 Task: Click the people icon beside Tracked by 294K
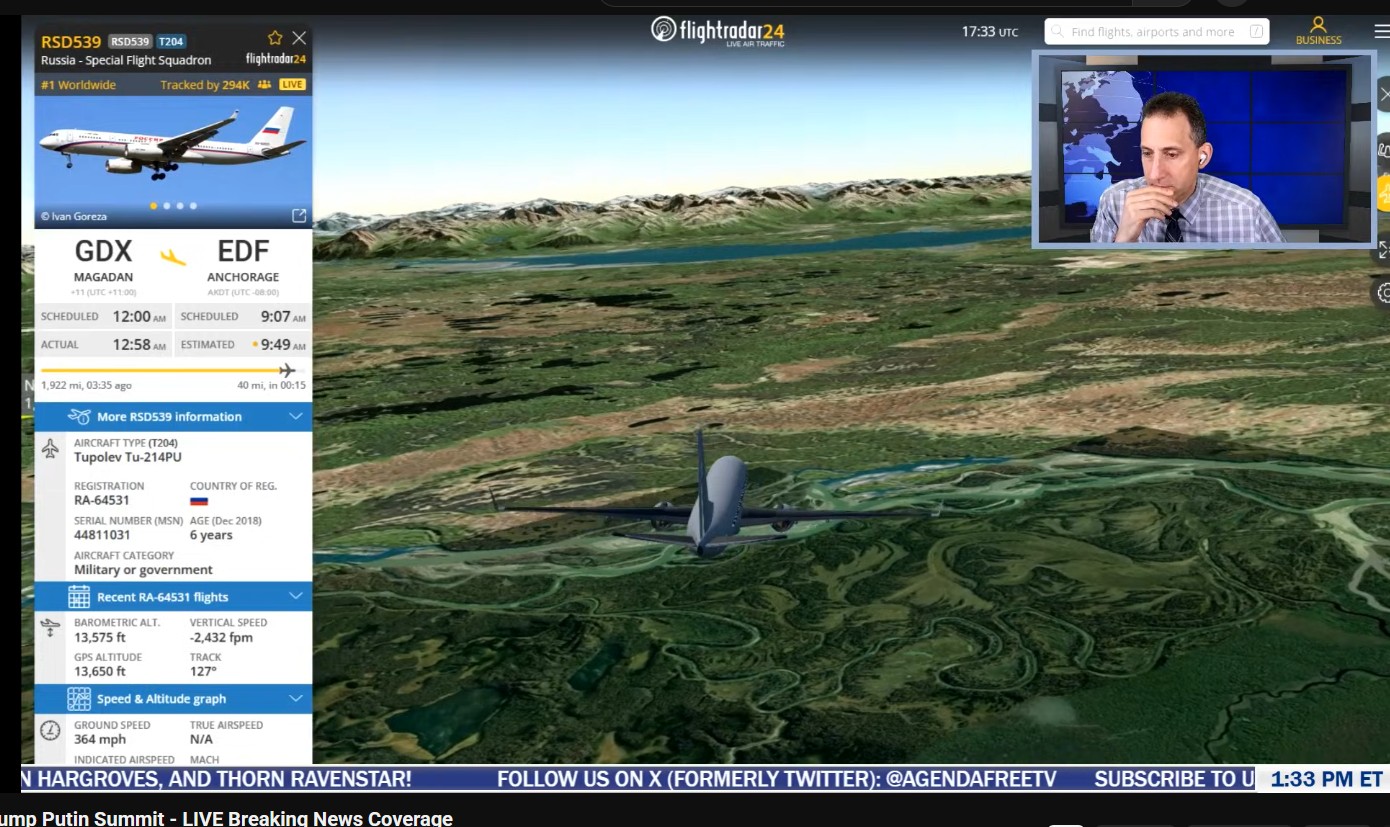point(264,85)
